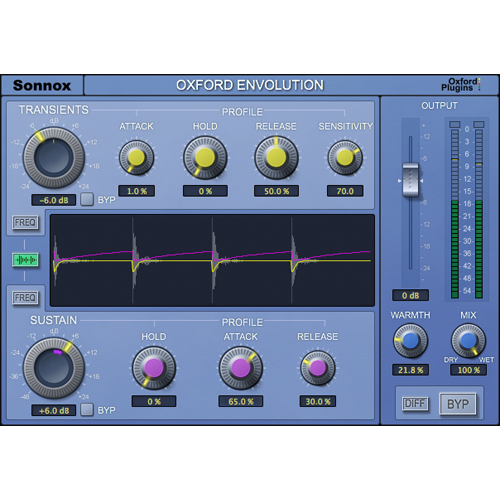Click the Sensitivity knob
The height and width of the screenshot is (500, 500).
[345, 158]
